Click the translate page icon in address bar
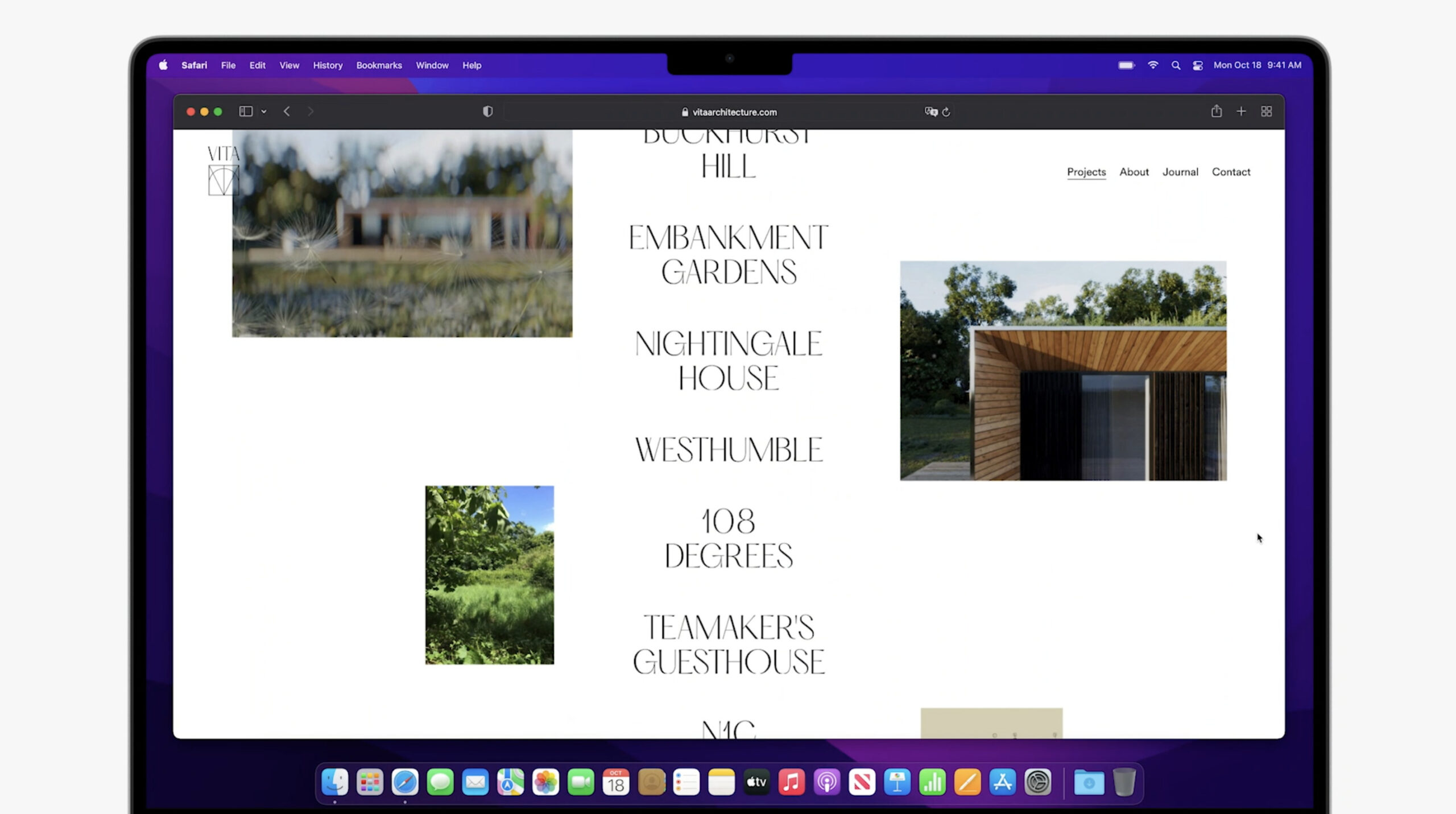This screenshot has width=1456, height=814. click(930, 111)
